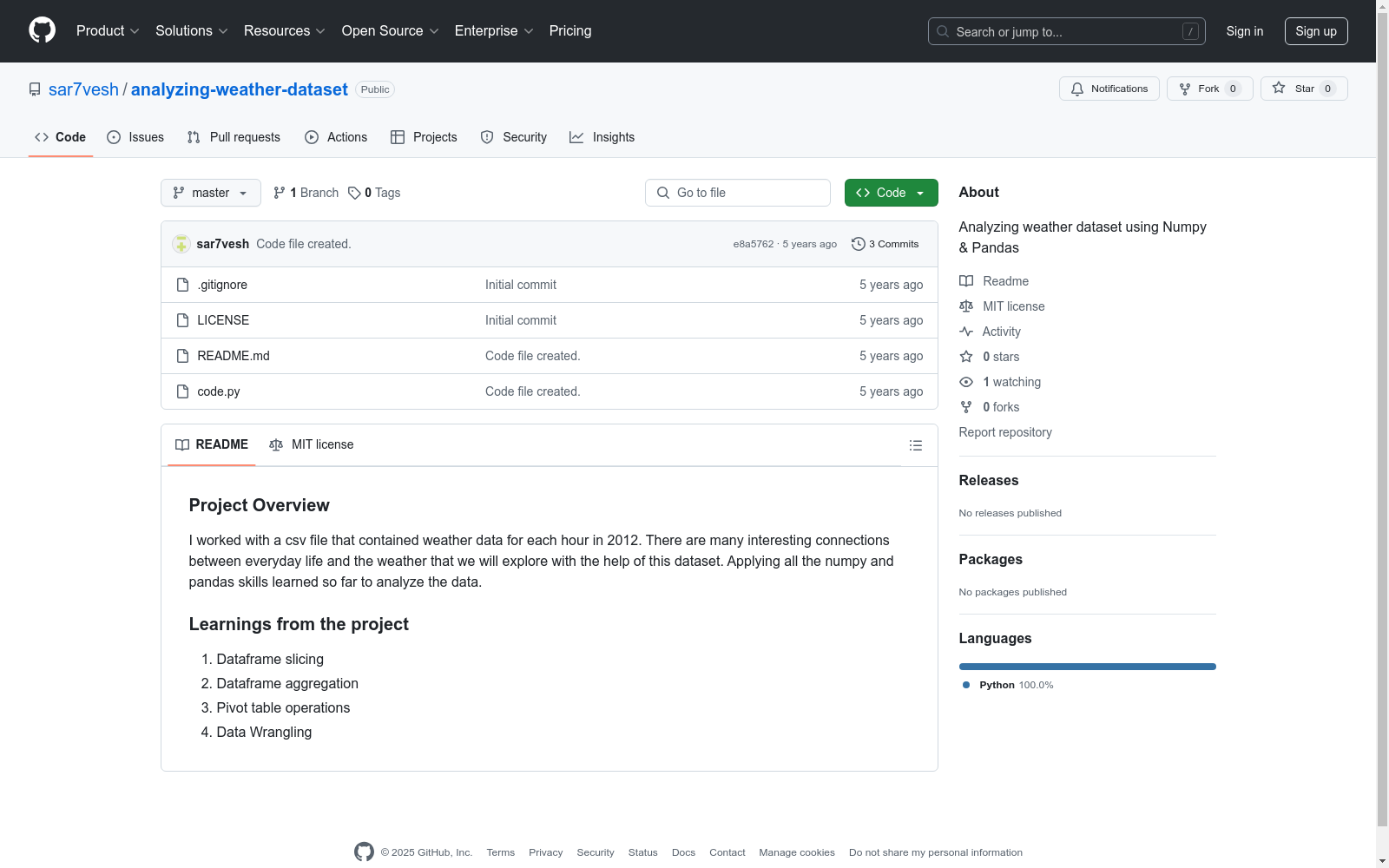
Task: Click the scales icon beside MIT license in About
Action: [966, 306]
